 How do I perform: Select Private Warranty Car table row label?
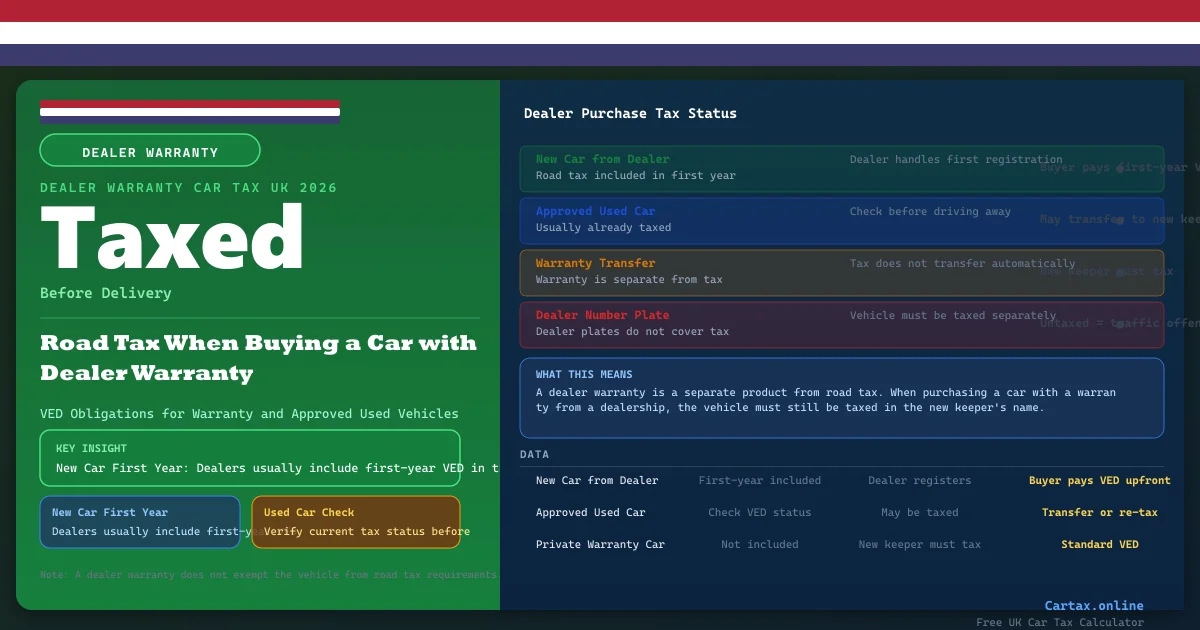[x=600, y=545]
